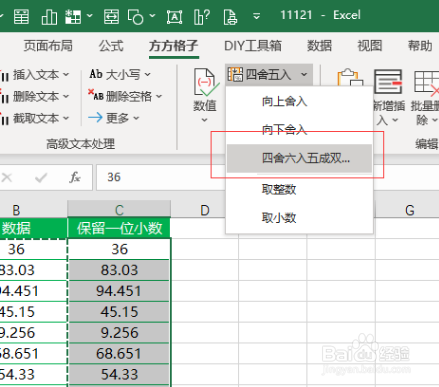Select column D header
Viewport: 439px width, 387px height.
coord(205,210)
